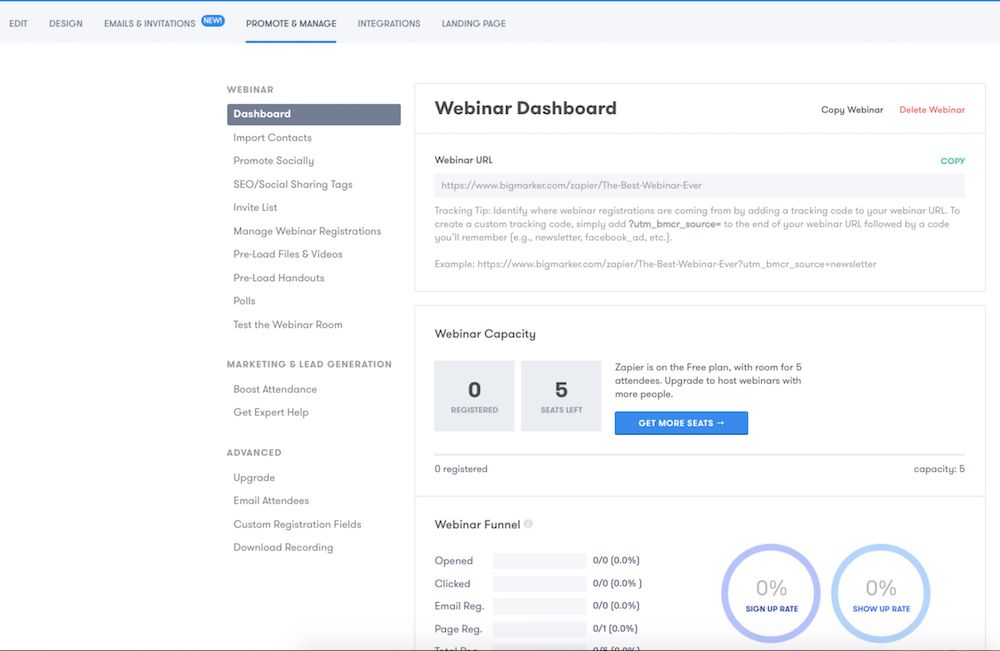Click the NEW! badge beside Emails & Invitations

tap(213, 21)
